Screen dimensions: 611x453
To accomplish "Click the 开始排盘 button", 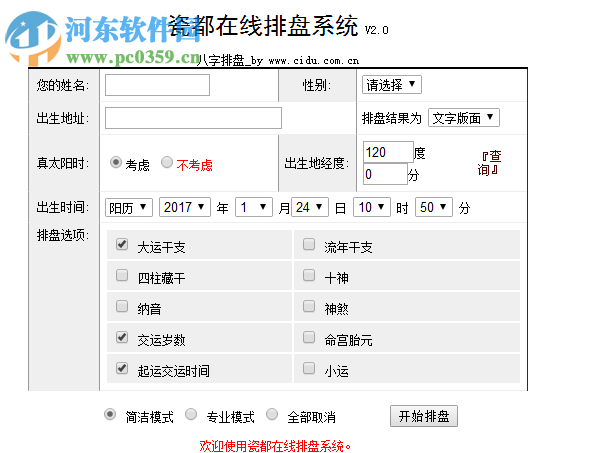I will coord(424,416).
